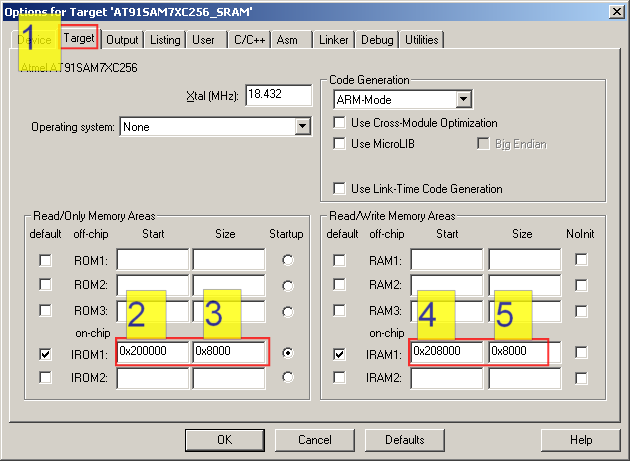This screenshot has width=630, height=461.
Task: Enable NoInit for RAM1
Action: coord(581,259)
